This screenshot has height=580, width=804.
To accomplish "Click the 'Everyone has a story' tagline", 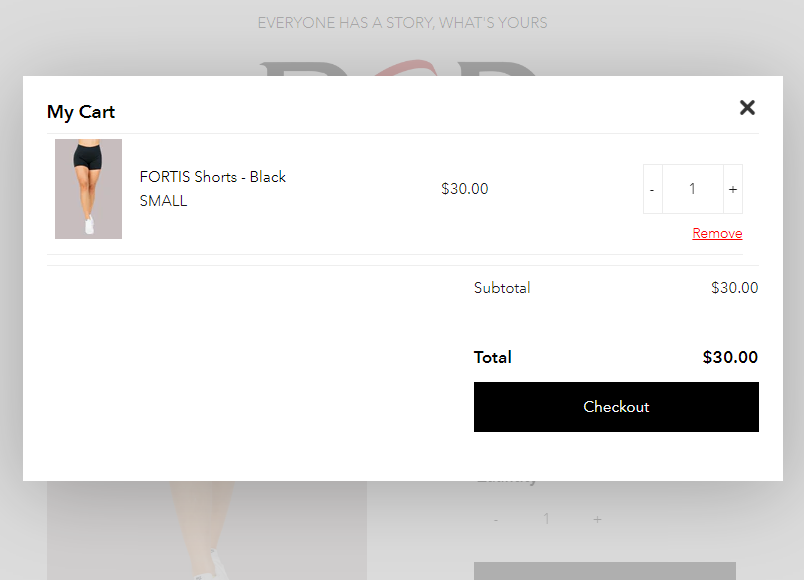I will pyautogui.click(x=402, y=23).
